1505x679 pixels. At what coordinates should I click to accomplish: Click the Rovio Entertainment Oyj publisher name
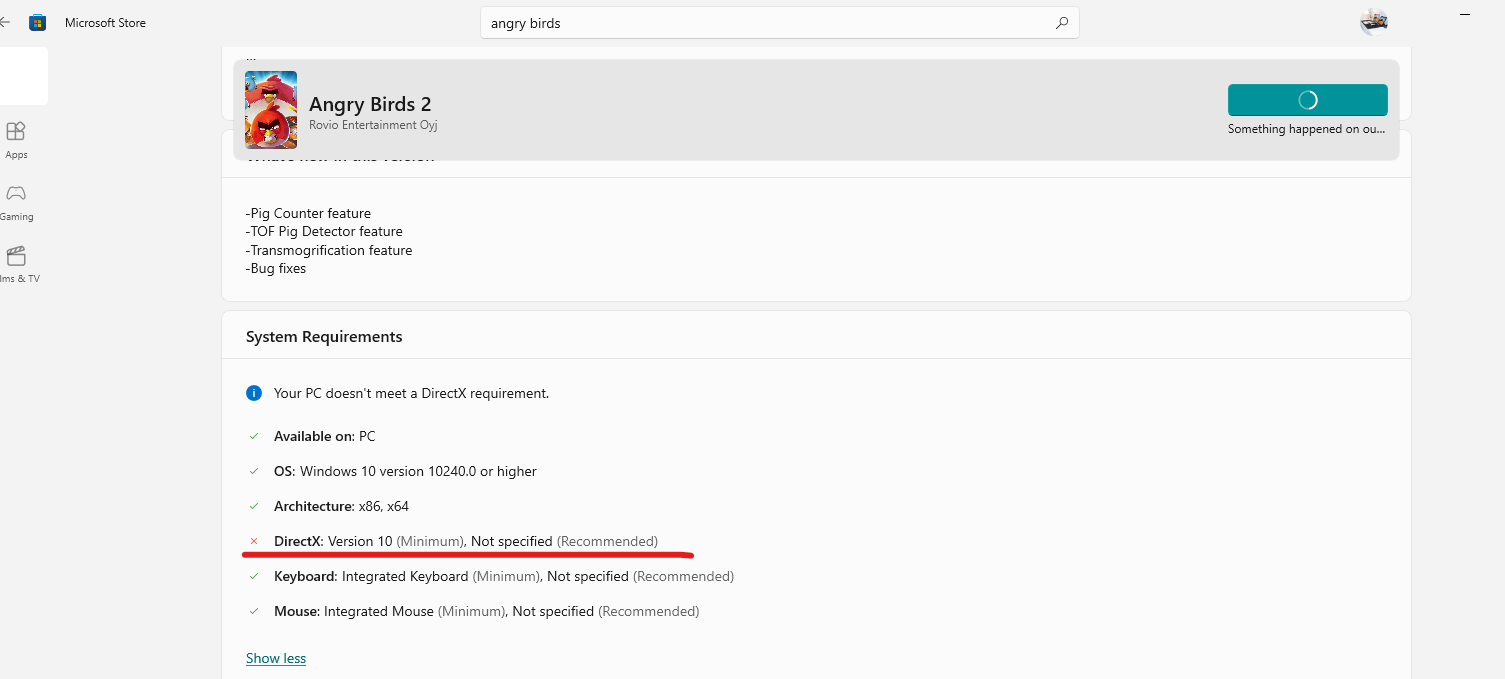tap(373, 125)
